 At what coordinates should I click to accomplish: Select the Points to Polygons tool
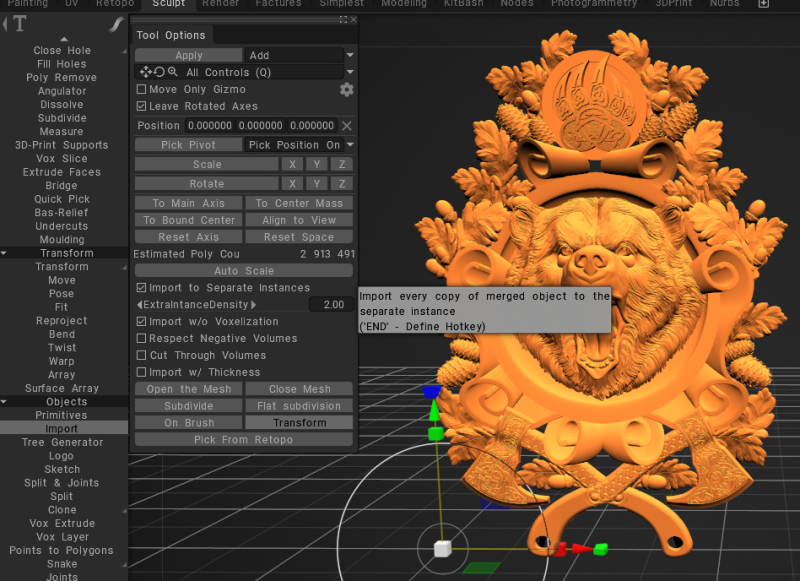(x=61, y=550)
